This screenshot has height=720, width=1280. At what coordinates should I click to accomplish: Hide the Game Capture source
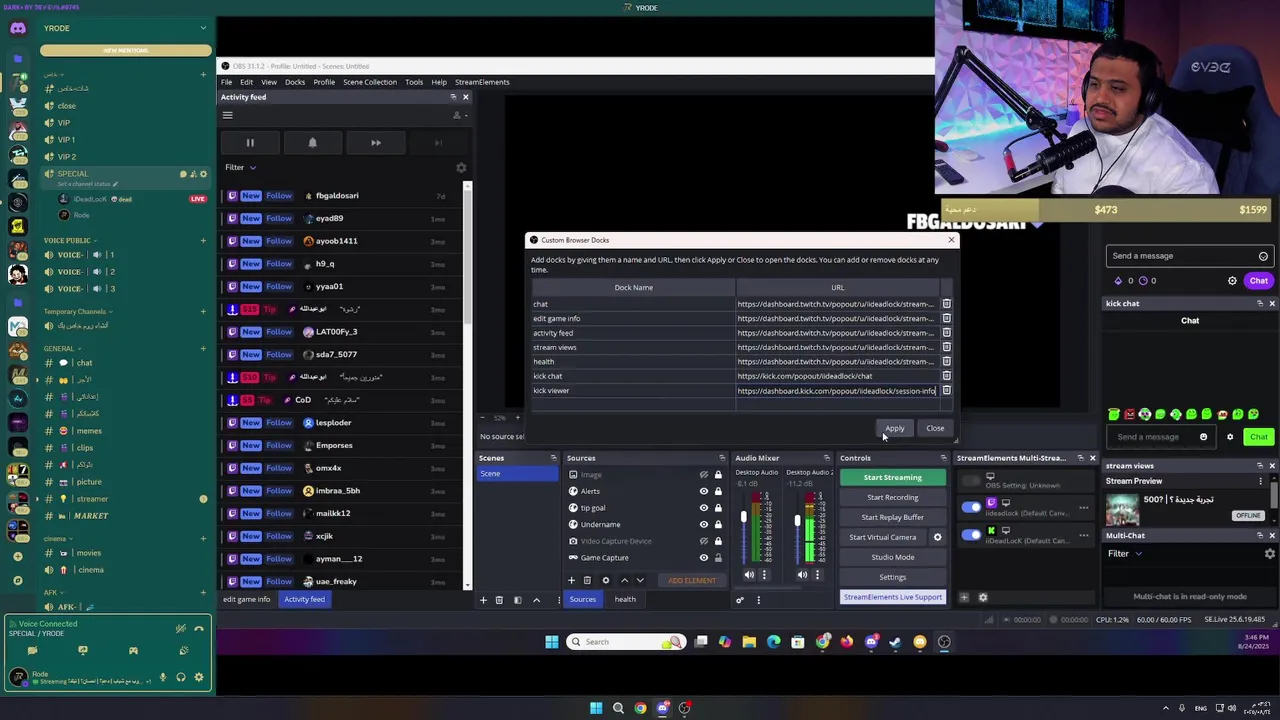703,558
